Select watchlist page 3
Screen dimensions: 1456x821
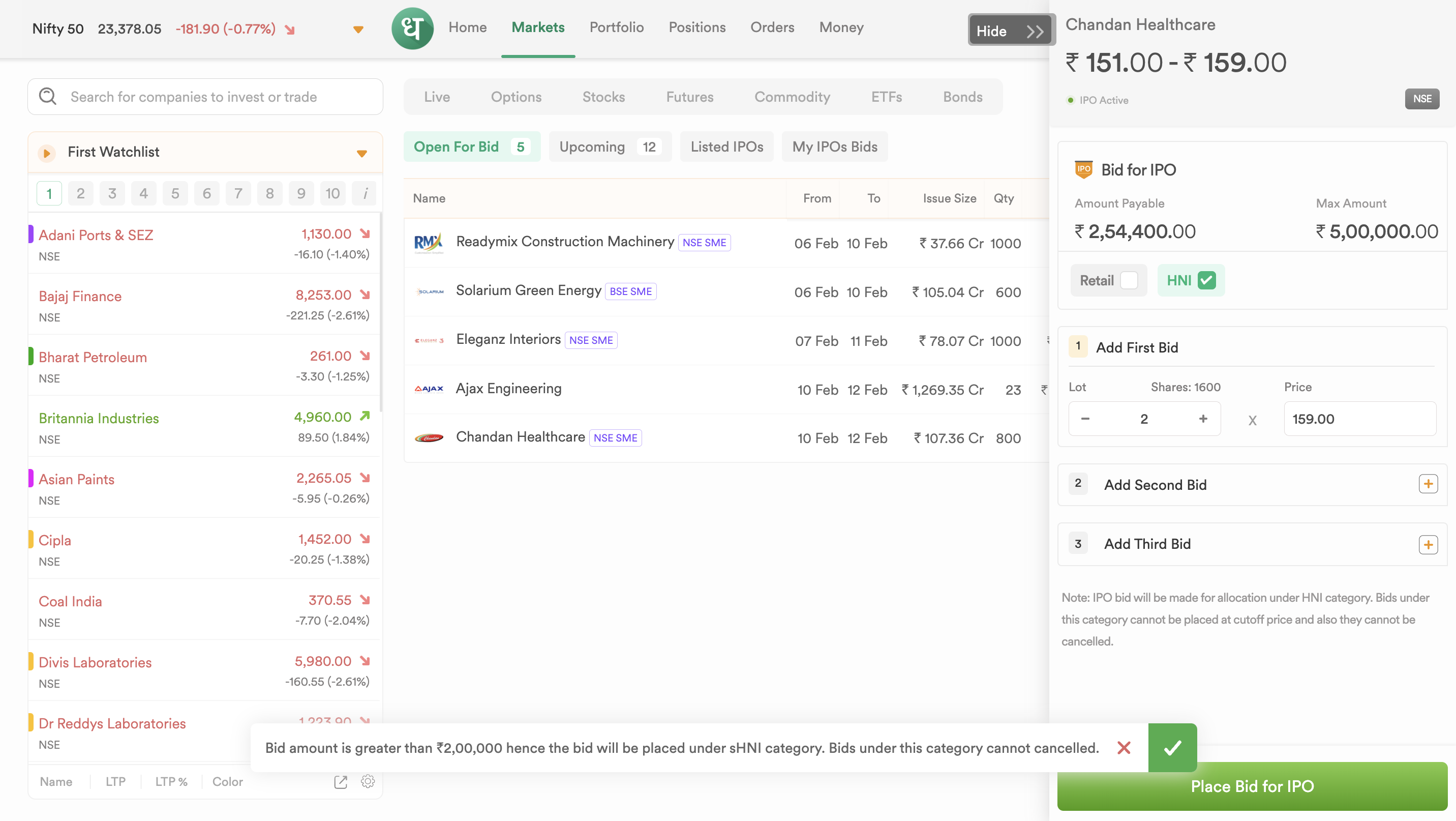coord(112,193)
